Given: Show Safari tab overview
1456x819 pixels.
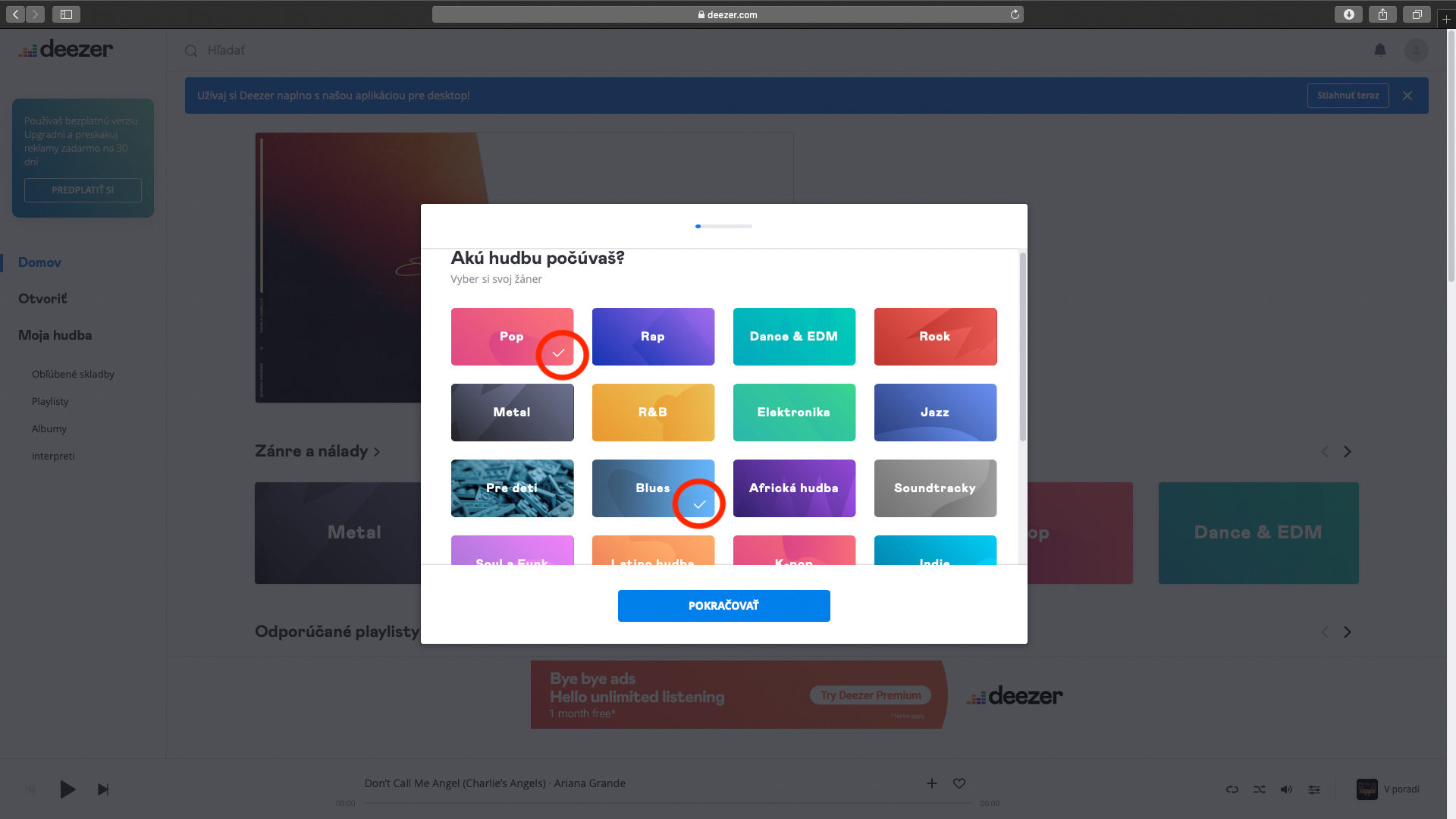Looking at the screenshot, I should [x=1417, y=14].
